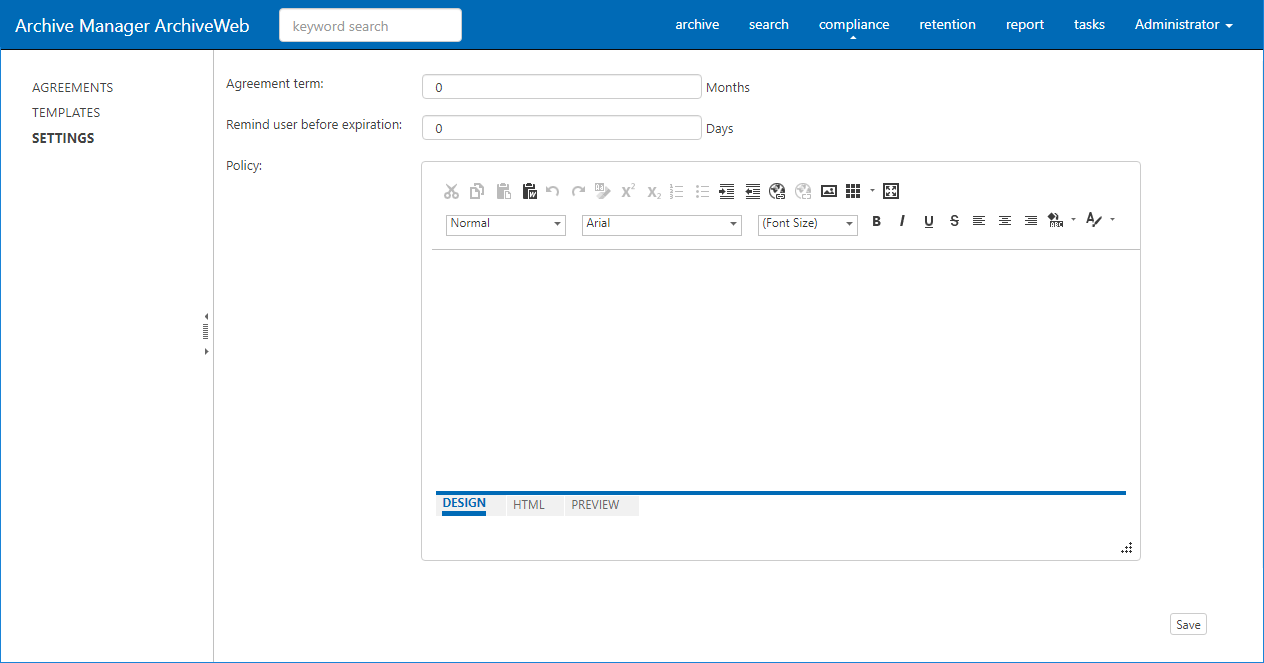Open the Arial font name dropdown
The image size is (1264, 663).
(x=661, y=224)
